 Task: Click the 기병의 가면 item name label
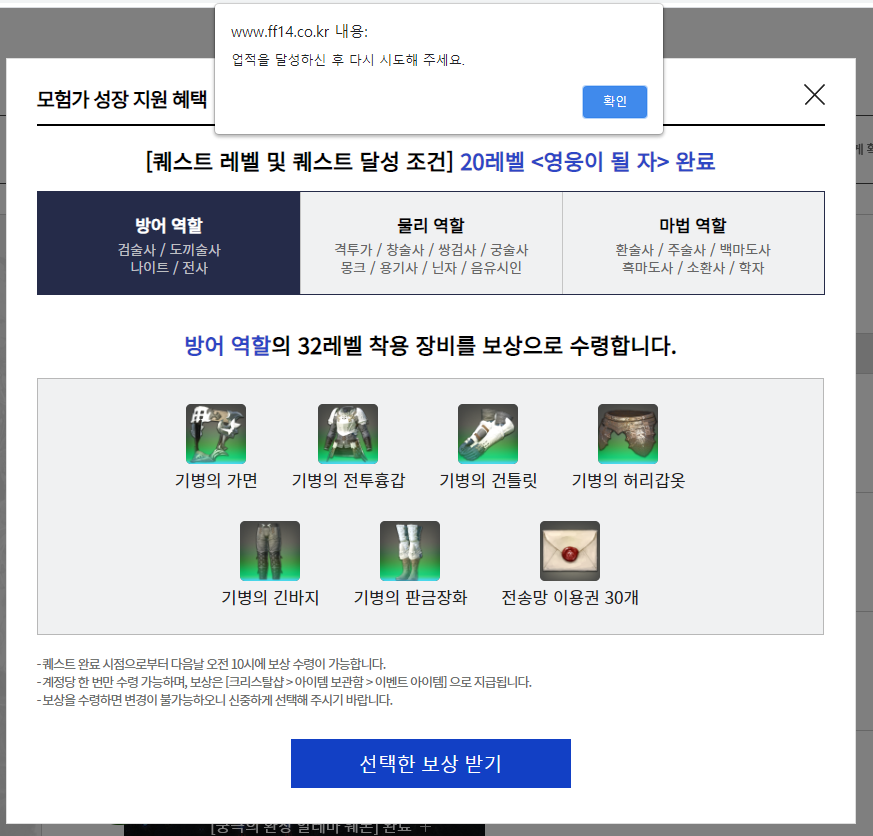click(216, 481)
